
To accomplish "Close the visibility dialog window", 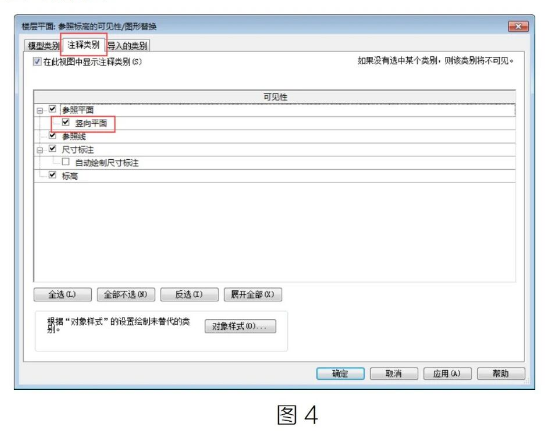I will pyautogui.click(x=518, y=27).
